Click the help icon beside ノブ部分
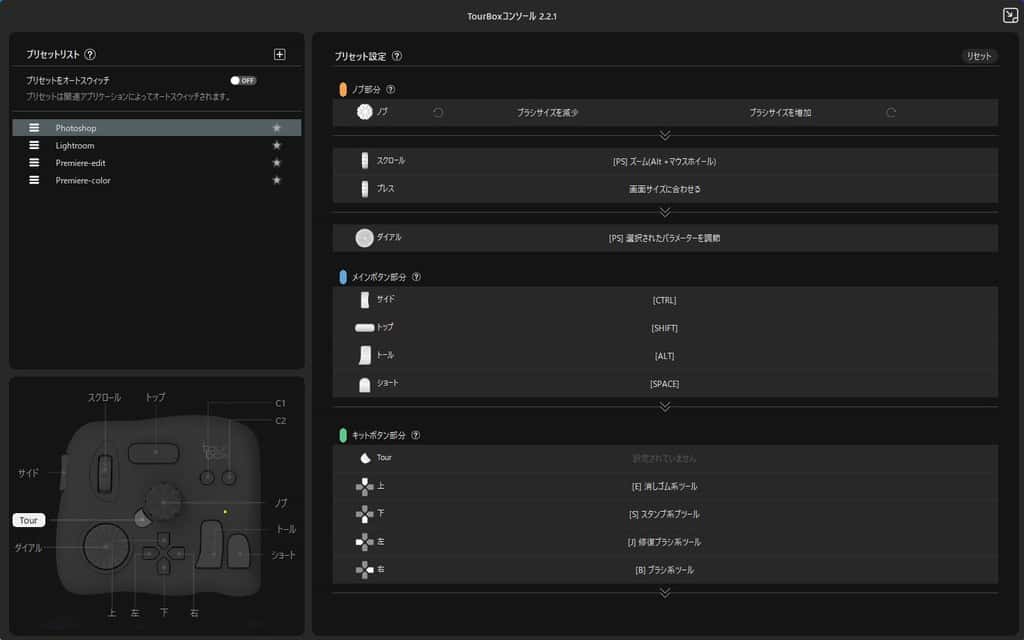 click(x=391, y=89)
